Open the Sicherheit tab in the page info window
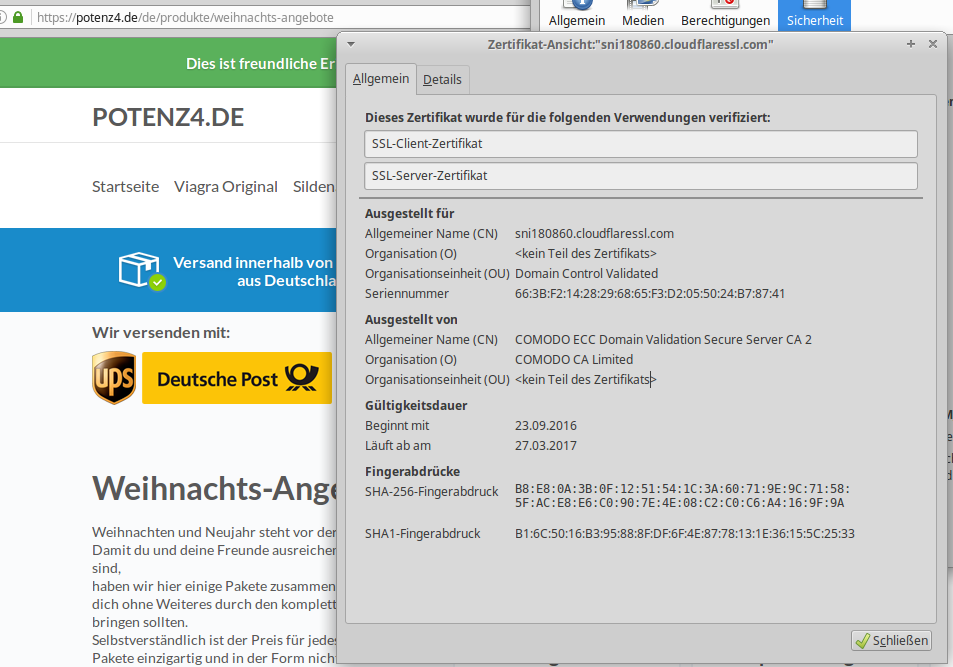The height and width of the screenshot is (667, 953). click(814, 16)
